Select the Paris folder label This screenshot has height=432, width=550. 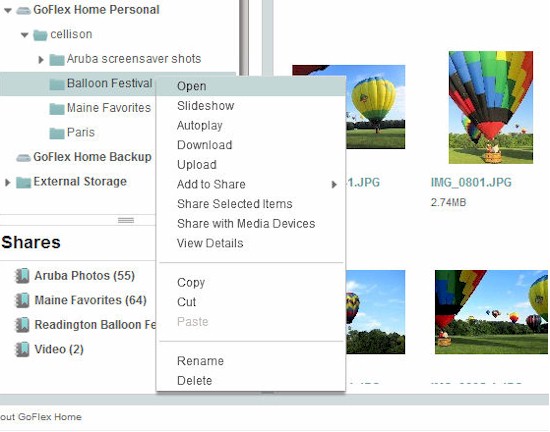click(x=81, y=133)
